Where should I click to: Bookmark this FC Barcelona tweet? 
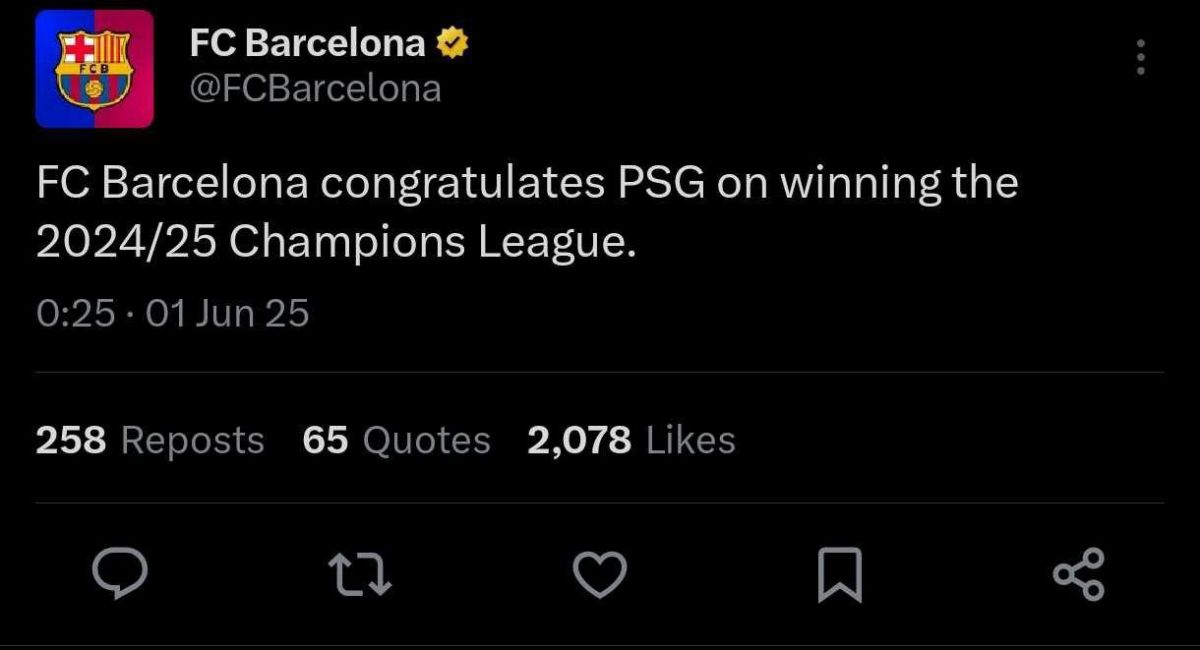[839, 575]
